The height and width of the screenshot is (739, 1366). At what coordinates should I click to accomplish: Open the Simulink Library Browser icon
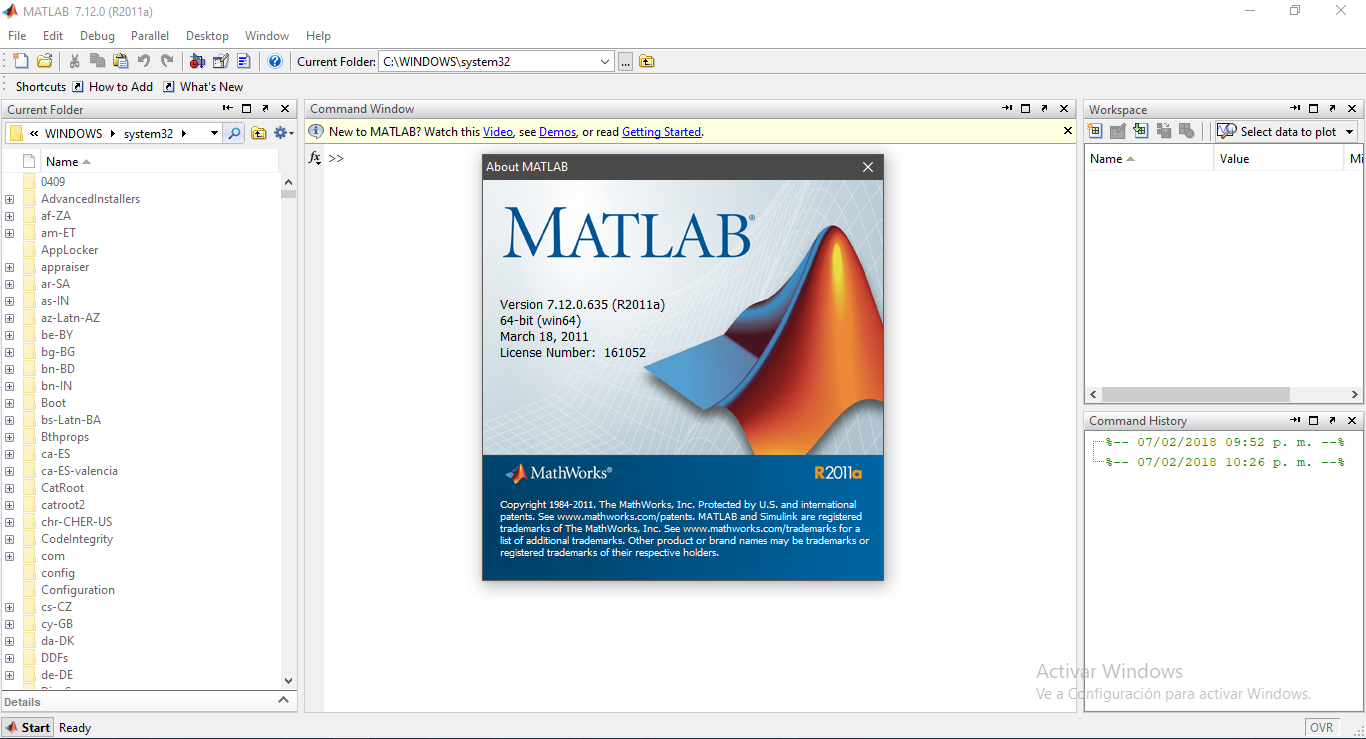(197, 60)
